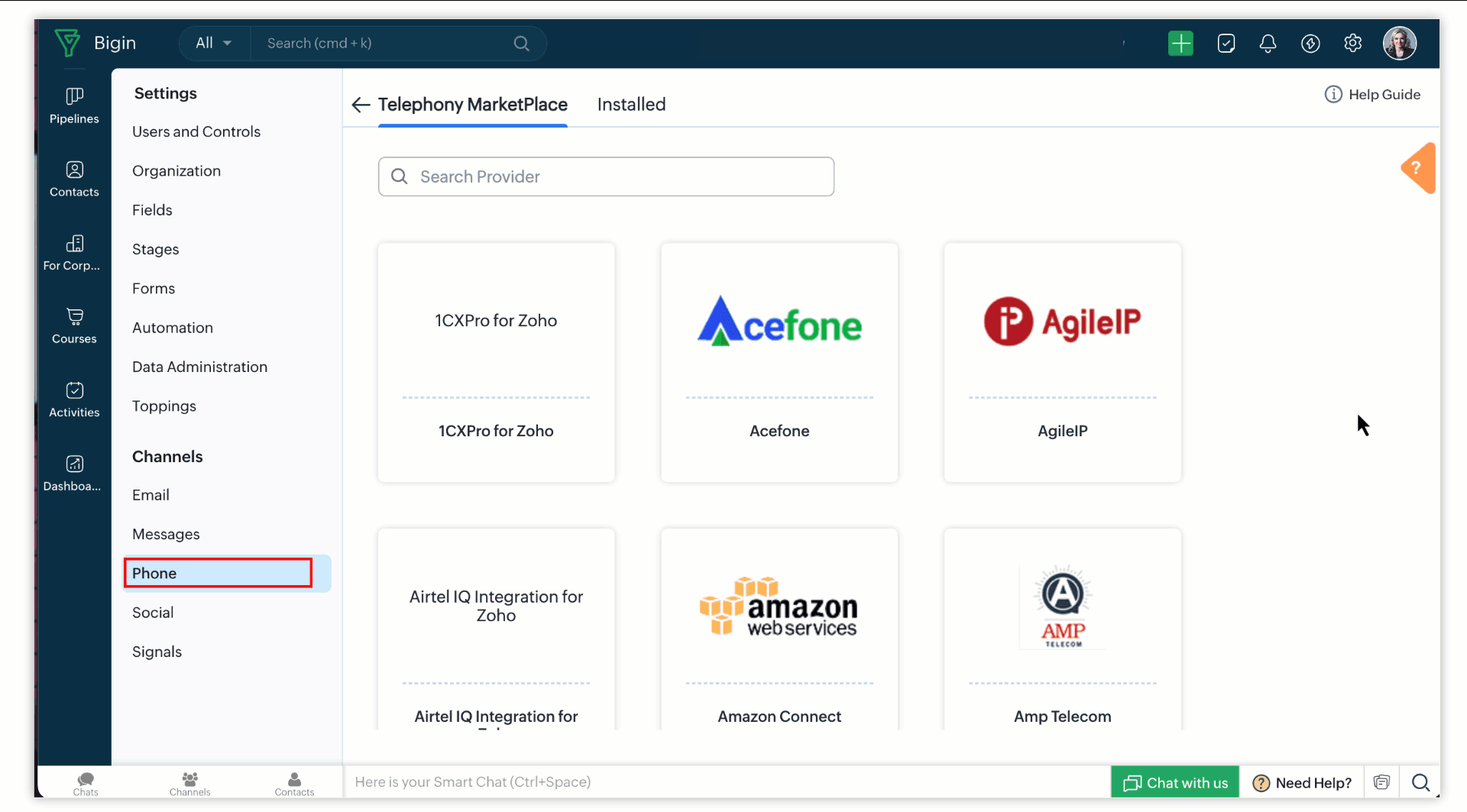Go back using the left arrow

coord(361,105)
